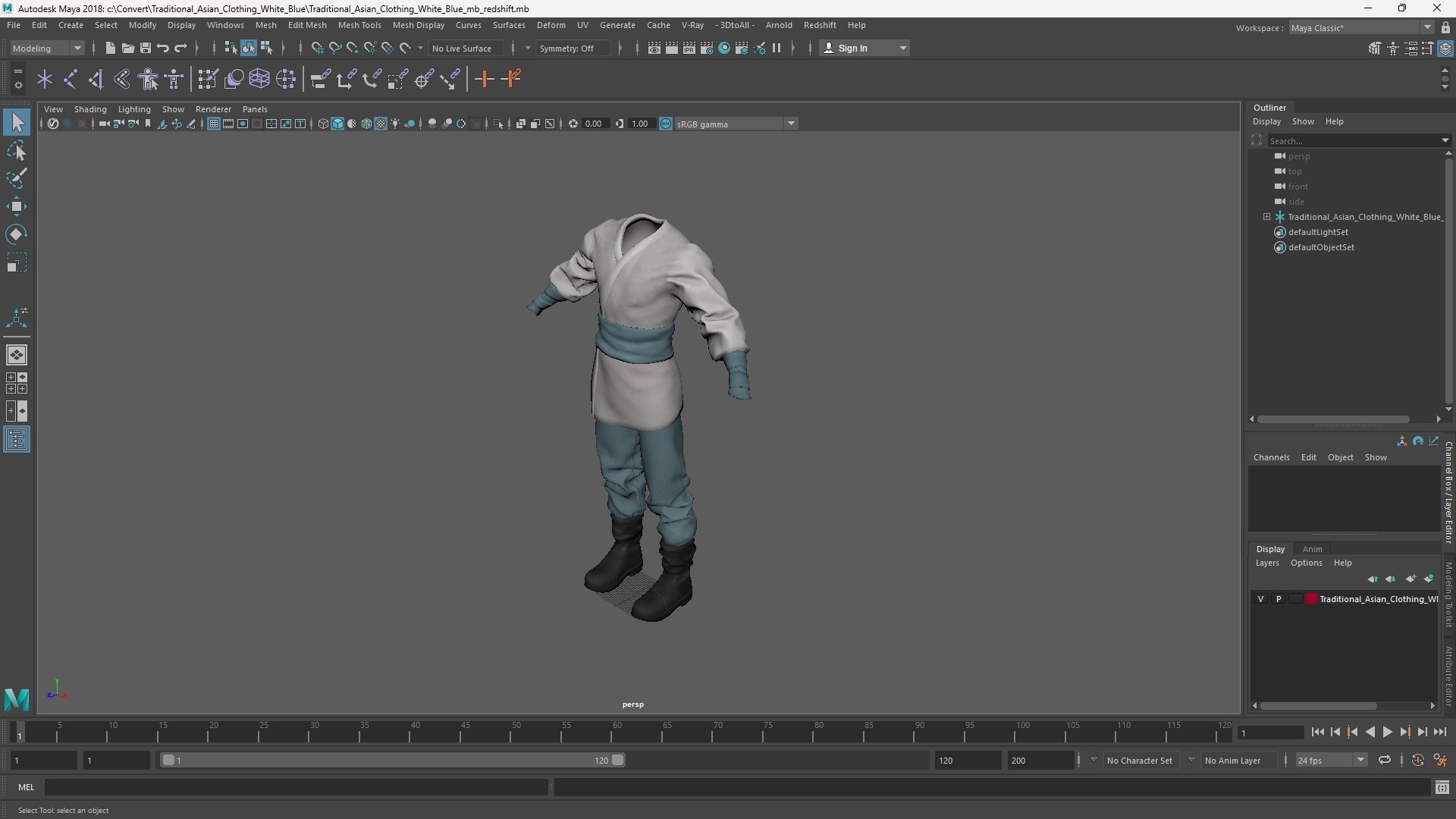Click the Save scene icon

point(146,48)
